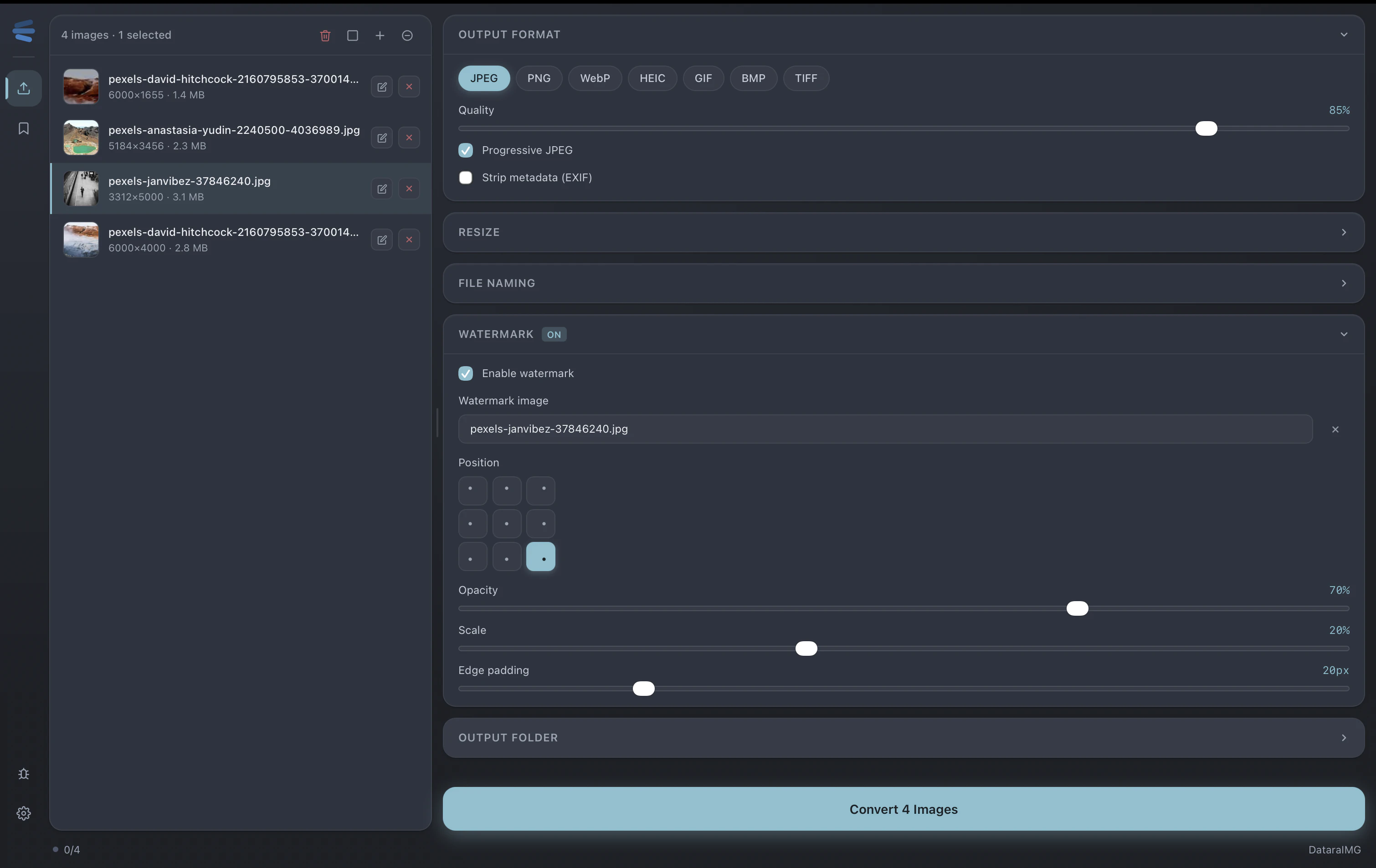The width and height of the screenshot is (1376, 868).
Task: Click the Watermark image path field
Action: (x=885, y=429)
